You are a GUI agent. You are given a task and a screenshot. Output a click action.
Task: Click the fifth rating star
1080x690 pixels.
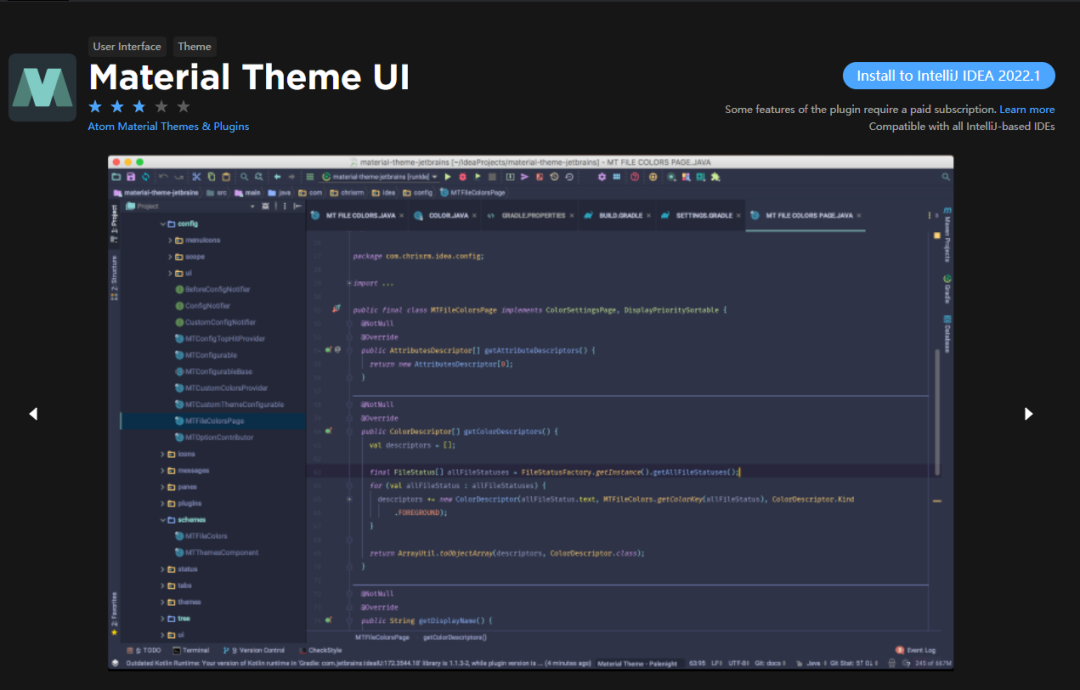[183, 107]
